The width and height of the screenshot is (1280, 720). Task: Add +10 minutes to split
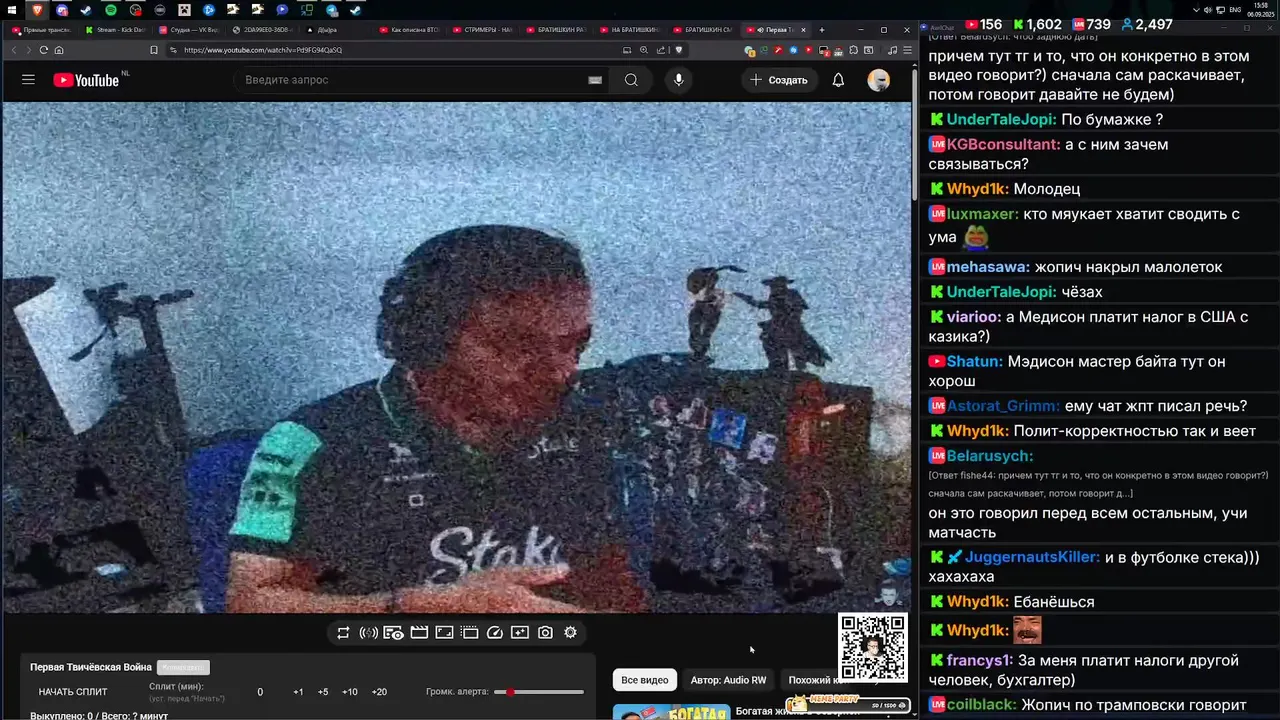pos(350,692)
